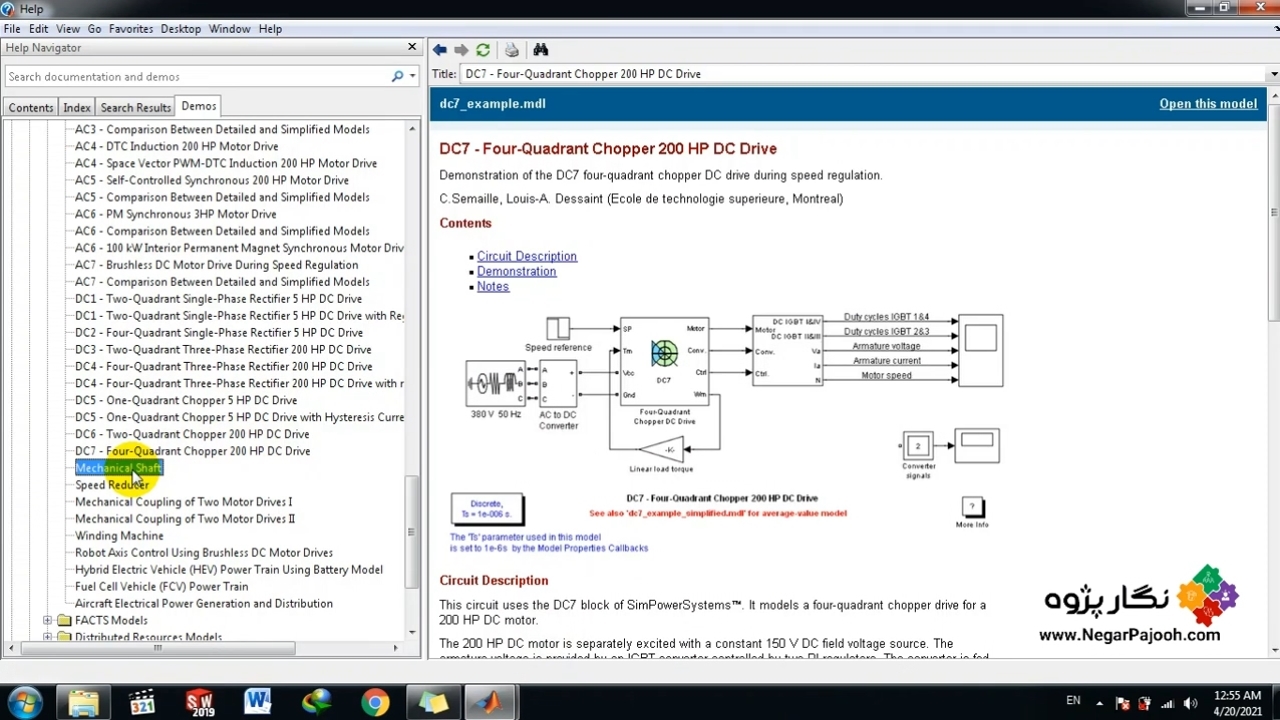1280x720 pixels.
Task: Click the Back arrow in help browser
Action: click(x=440, y=50)
